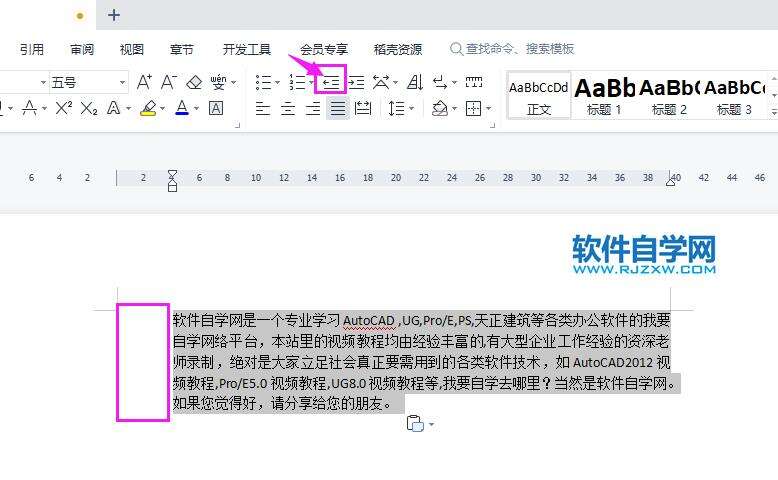Expand the borders dropdown arrow
Screen dimensions: 778x480
(x=489, y=108)
